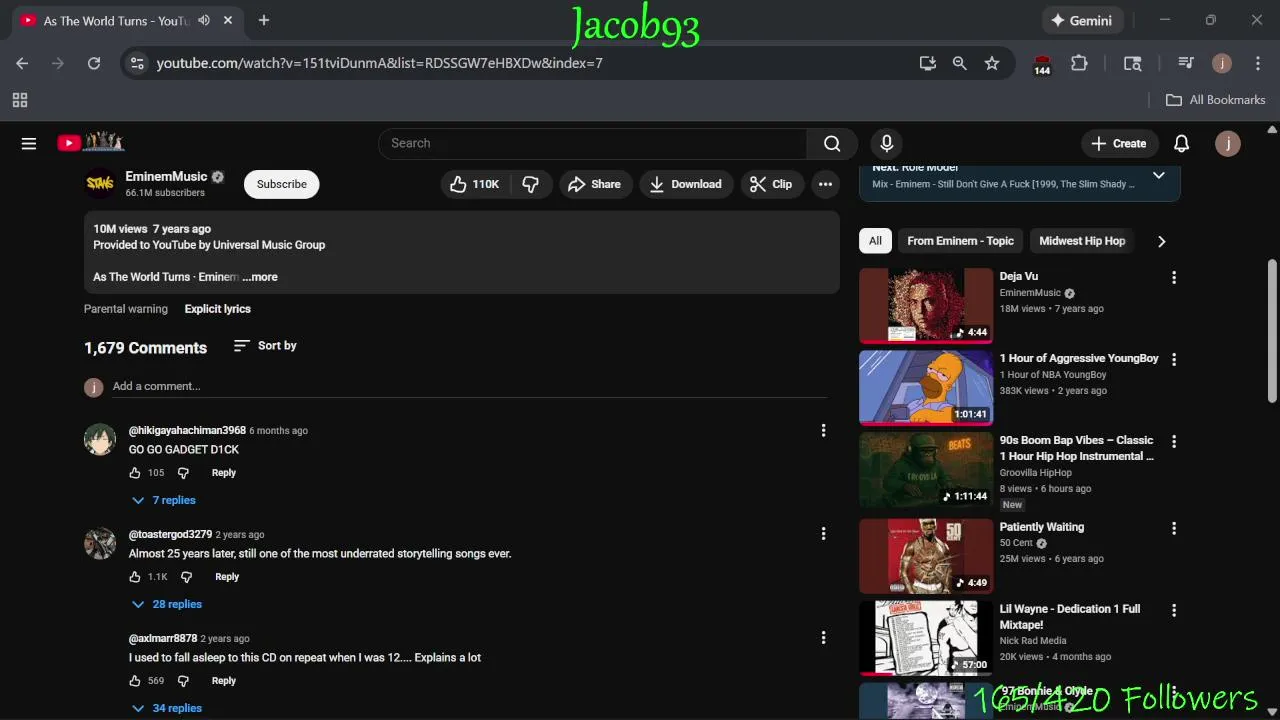
Task: Create a Clip of the video
Action: [771, 184]
